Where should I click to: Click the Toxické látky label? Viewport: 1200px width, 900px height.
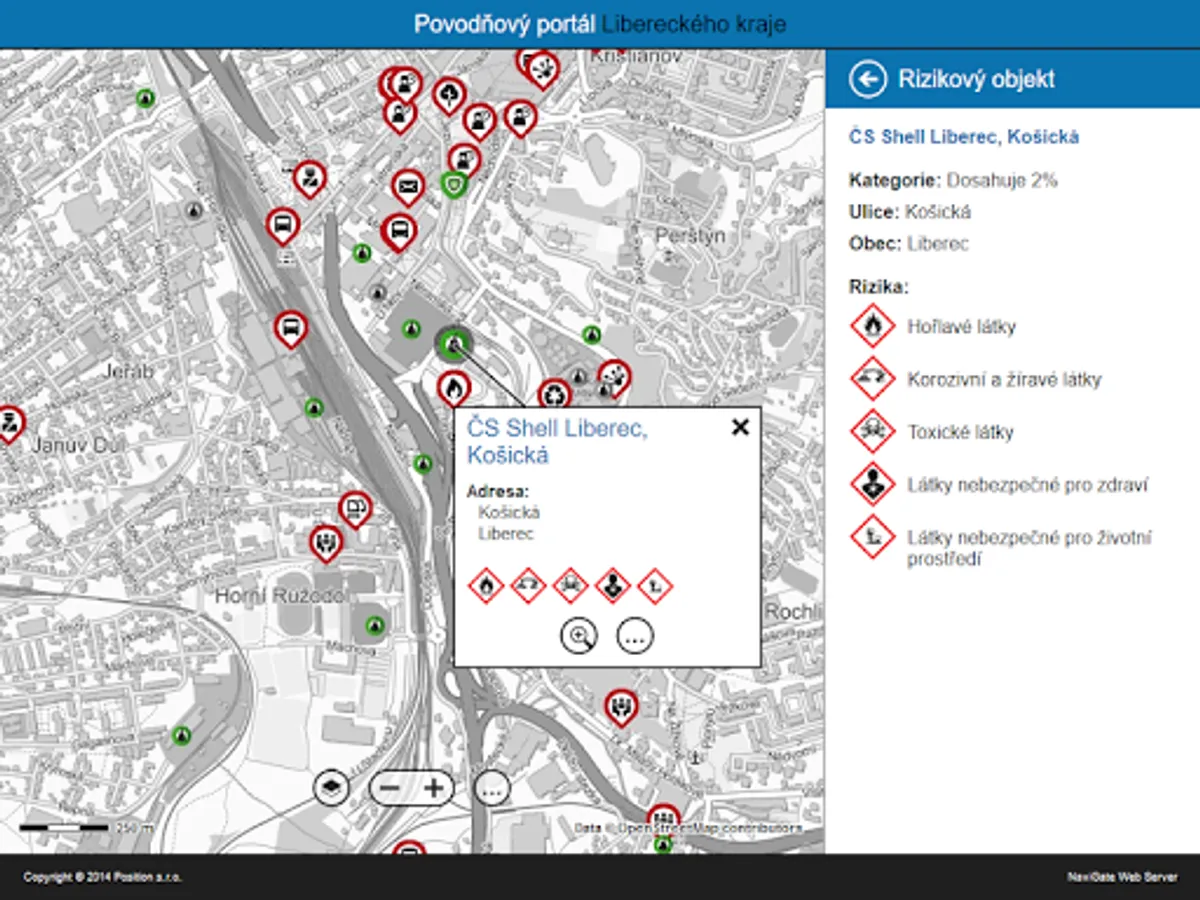click(x=960, y=432)
